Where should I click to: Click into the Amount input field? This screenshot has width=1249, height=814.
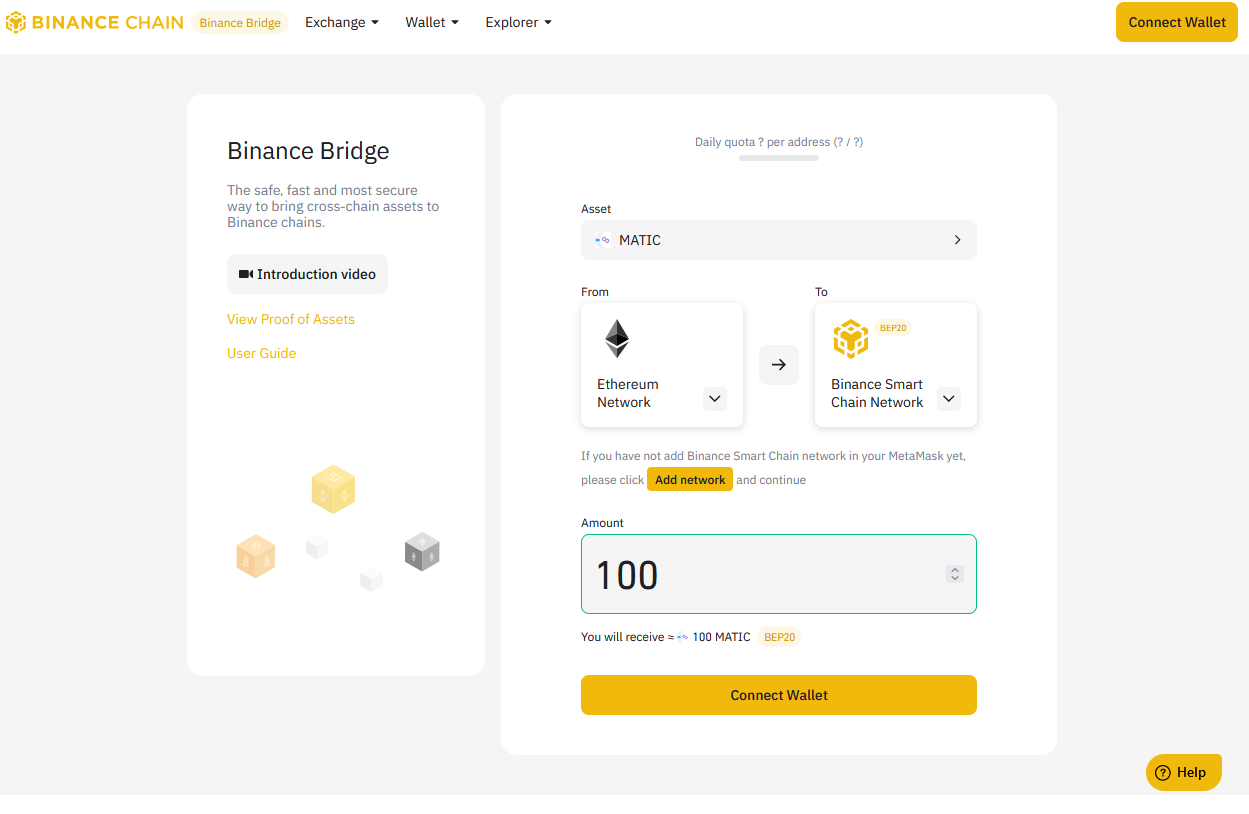760,574
